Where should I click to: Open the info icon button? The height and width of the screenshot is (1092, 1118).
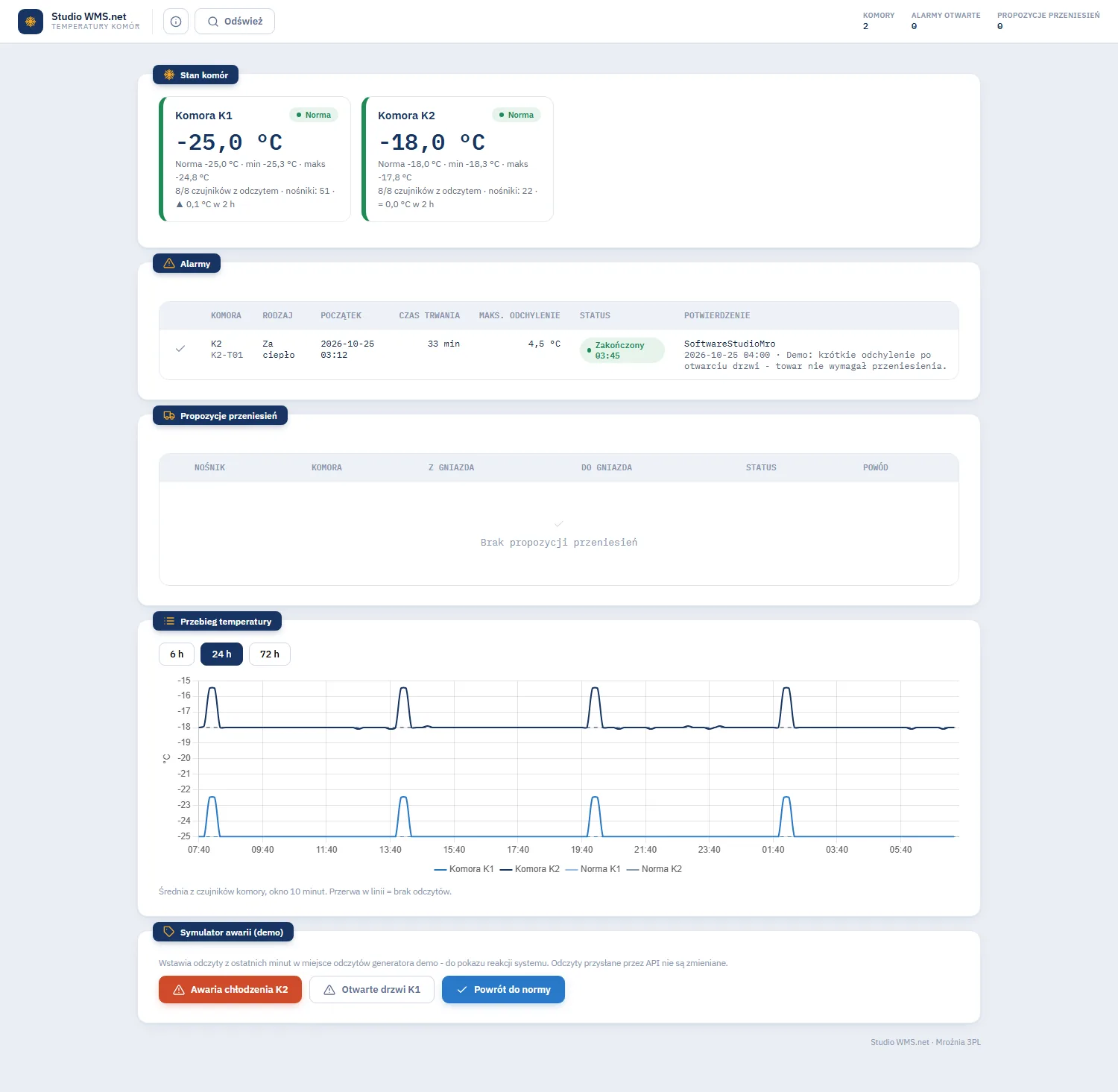176,22
